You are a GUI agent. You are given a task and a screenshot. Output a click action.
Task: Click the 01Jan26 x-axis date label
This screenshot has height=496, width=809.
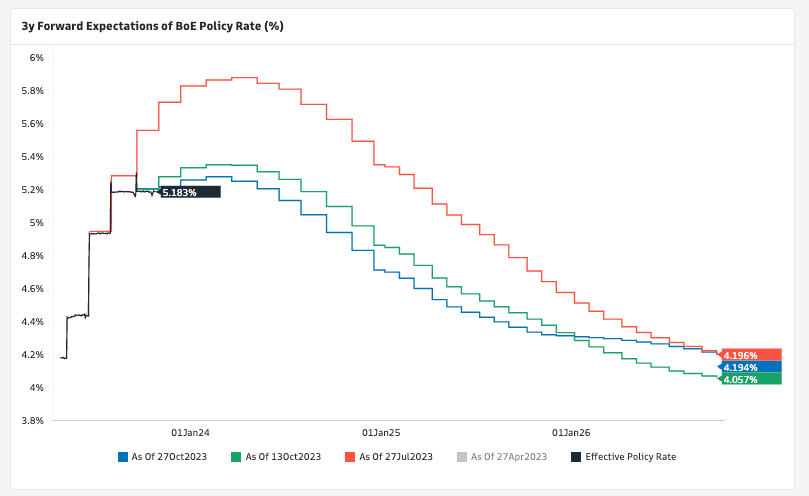coord(571,433)
